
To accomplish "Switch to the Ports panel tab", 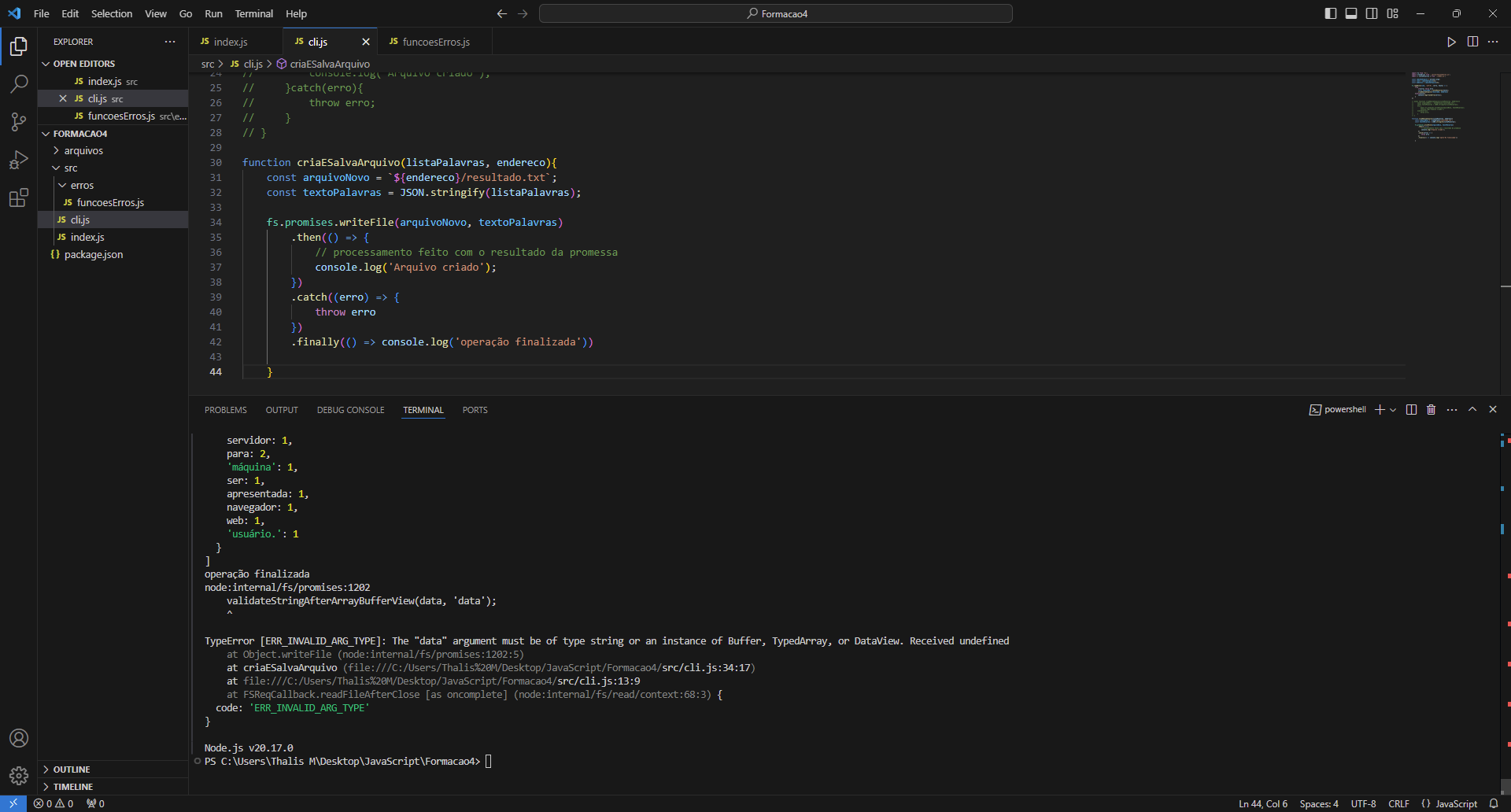I will [x=475, y=410].
